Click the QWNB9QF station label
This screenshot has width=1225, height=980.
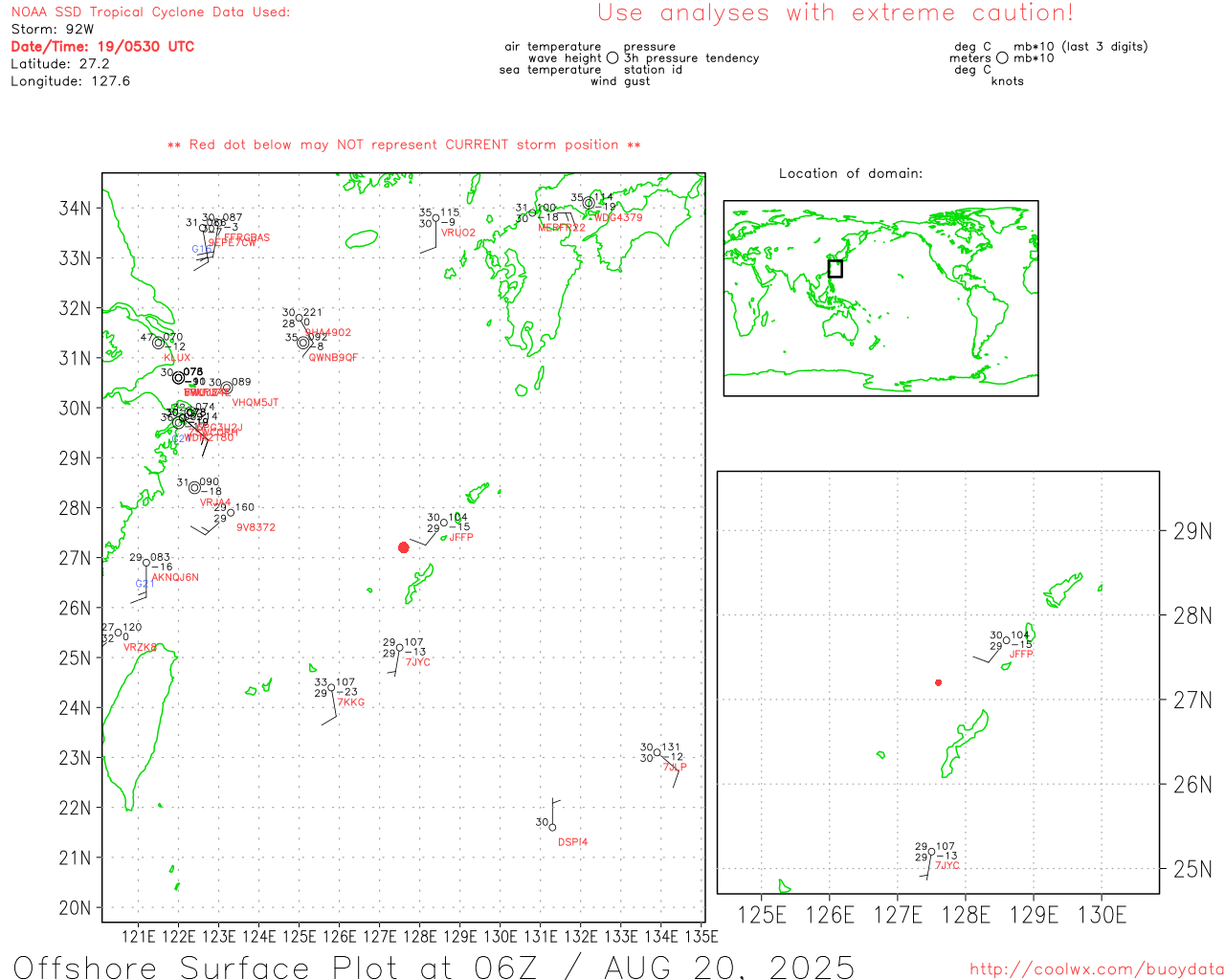click(333, 358)
